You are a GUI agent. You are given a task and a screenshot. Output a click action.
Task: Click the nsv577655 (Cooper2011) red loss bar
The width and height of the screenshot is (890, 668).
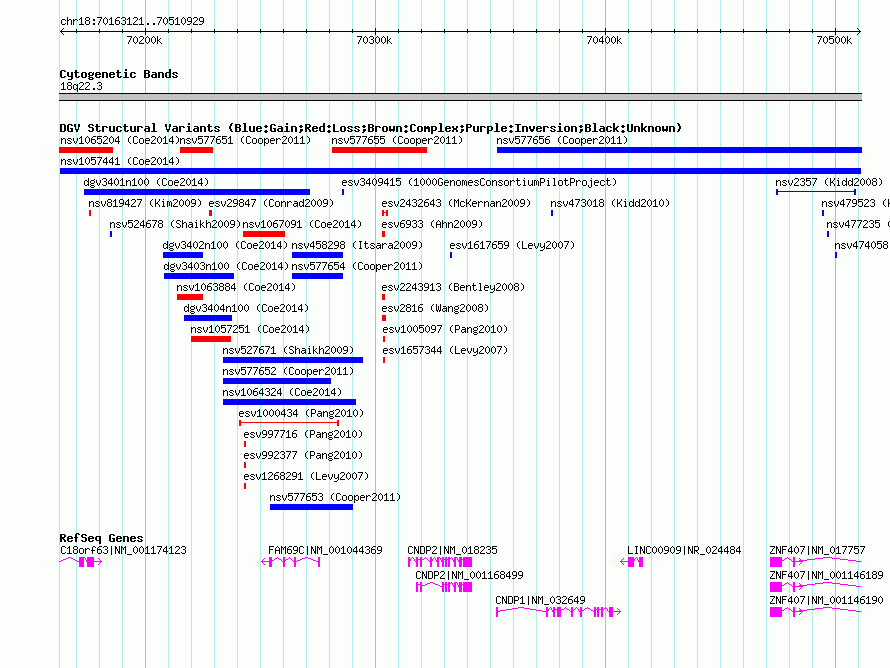coord(379,150)
